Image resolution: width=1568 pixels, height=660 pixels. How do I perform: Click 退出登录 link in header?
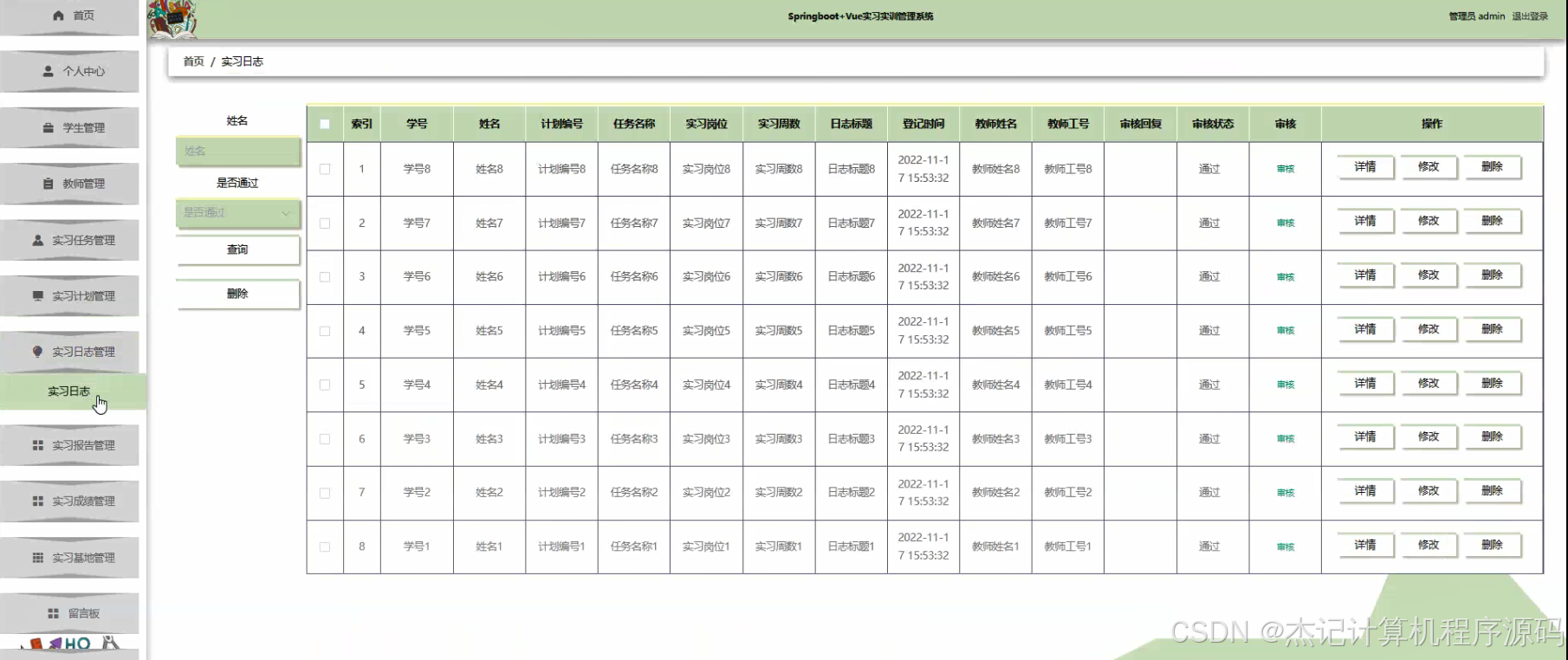pyautogui.click(x=1530, y=16)
